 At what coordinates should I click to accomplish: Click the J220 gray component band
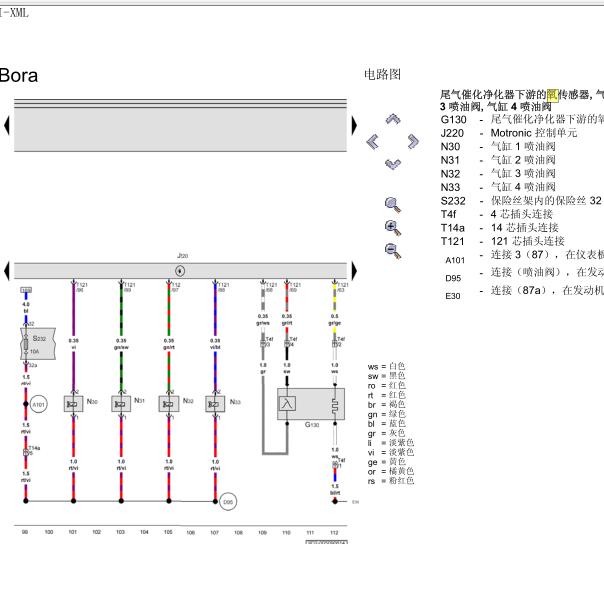point(180,271)
